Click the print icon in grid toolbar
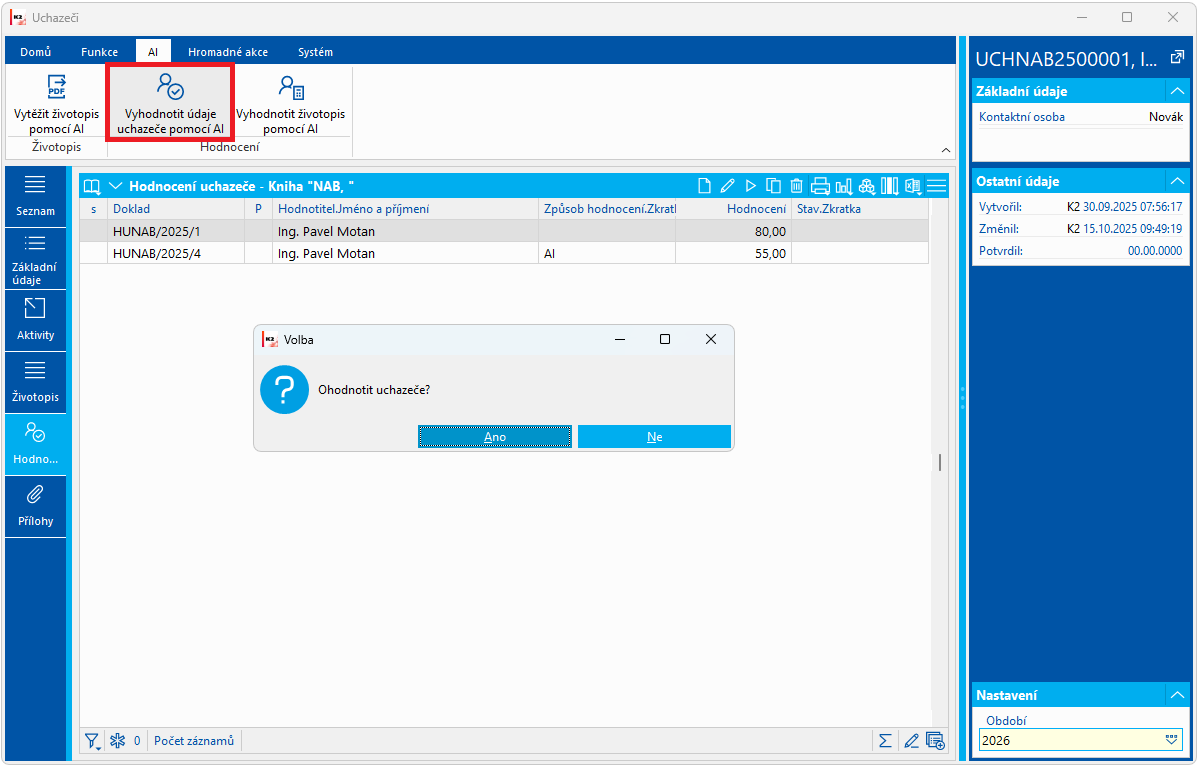1199x767 pixels. pyautogui.click(x=820, y=186)
